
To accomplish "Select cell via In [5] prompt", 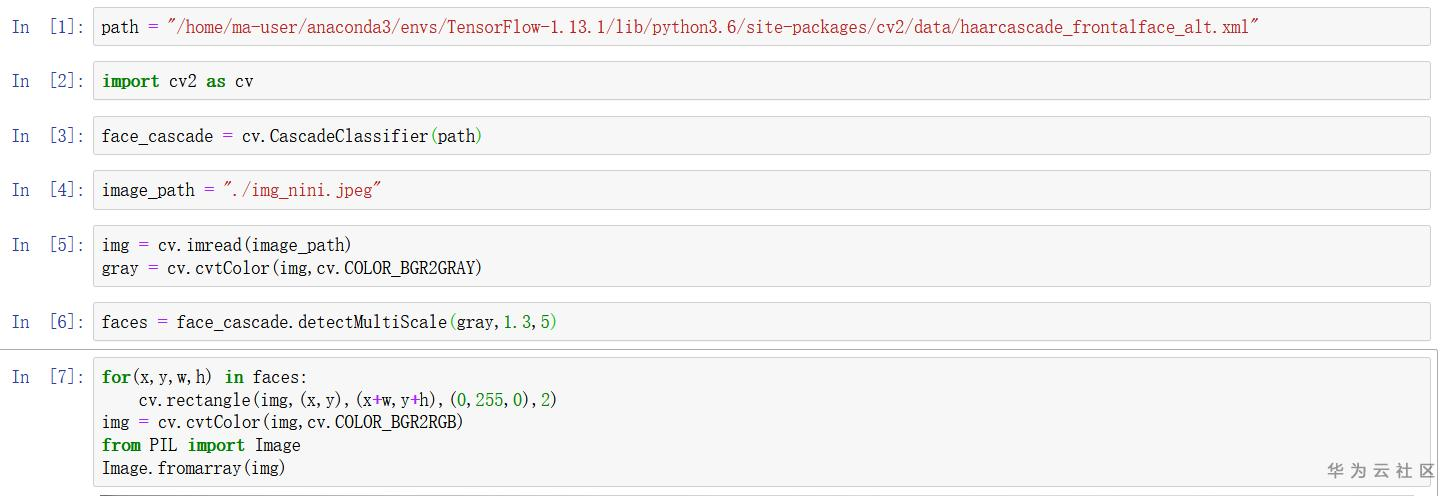I will [48, 245].
